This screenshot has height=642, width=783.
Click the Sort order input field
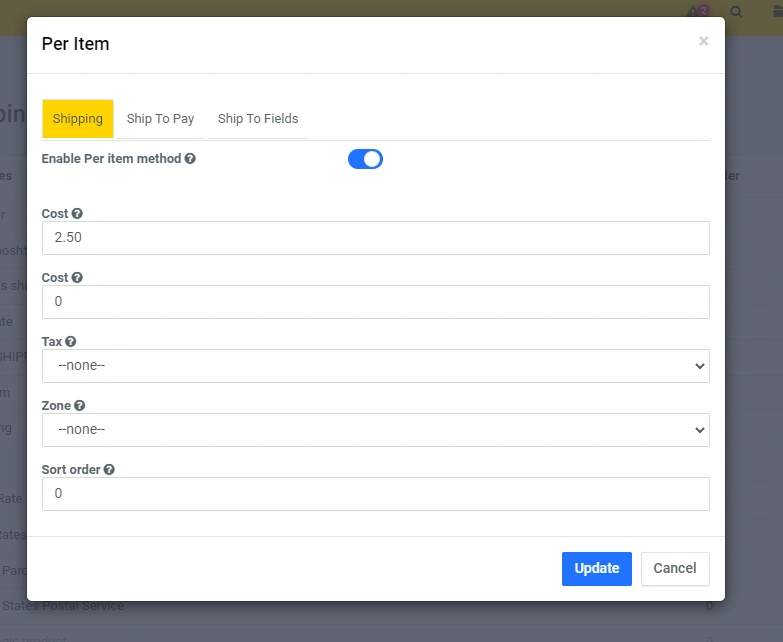tap(375, 494)
